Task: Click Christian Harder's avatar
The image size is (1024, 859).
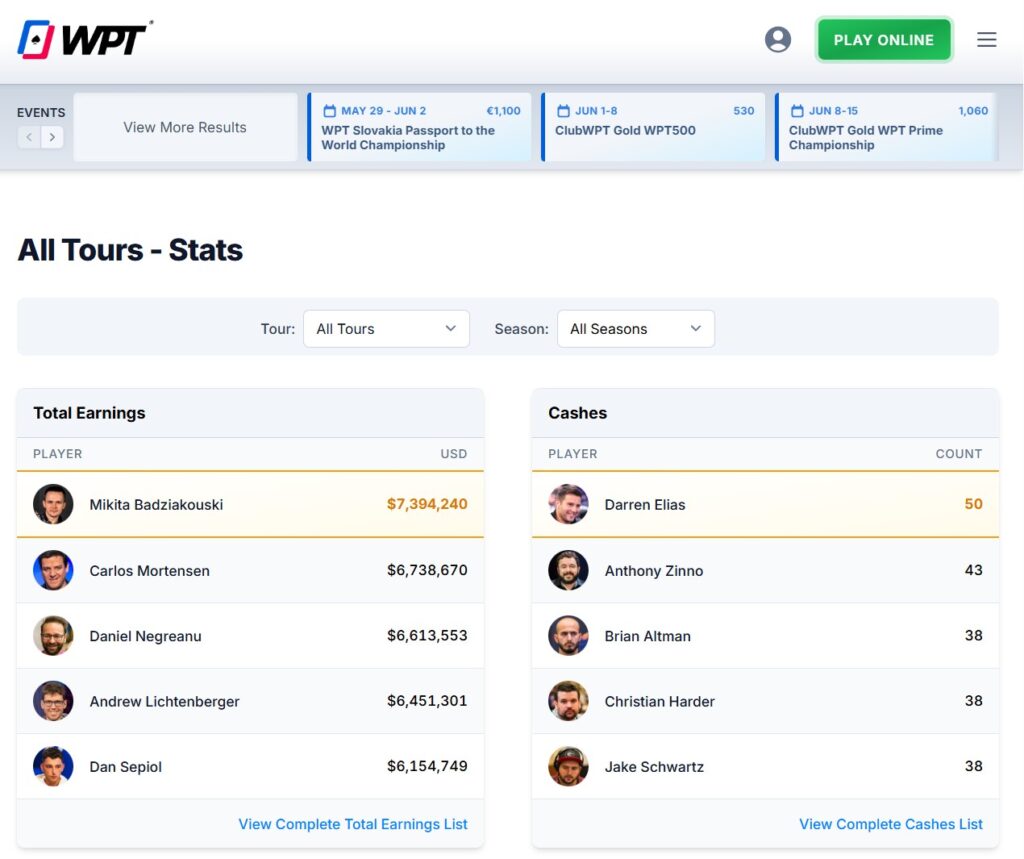Action: click(568, 701)
